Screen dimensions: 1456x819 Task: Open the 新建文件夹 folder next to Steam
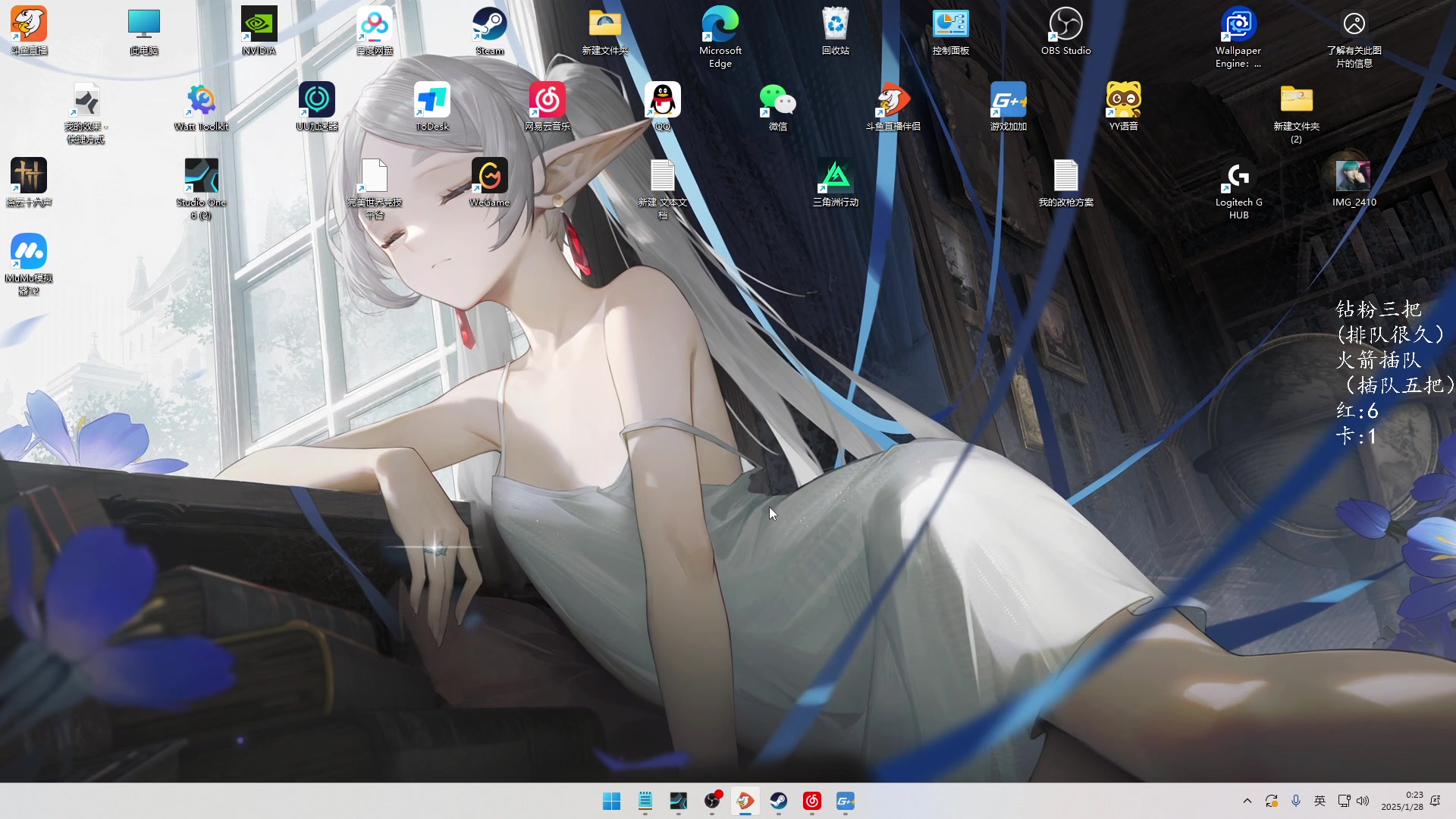(605, 31)
